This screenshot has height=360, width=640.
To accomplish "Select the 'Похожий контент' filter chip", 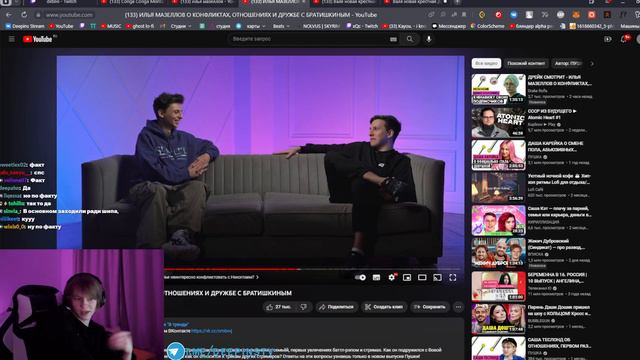I will pyautogui.click(x=526, y=63).
